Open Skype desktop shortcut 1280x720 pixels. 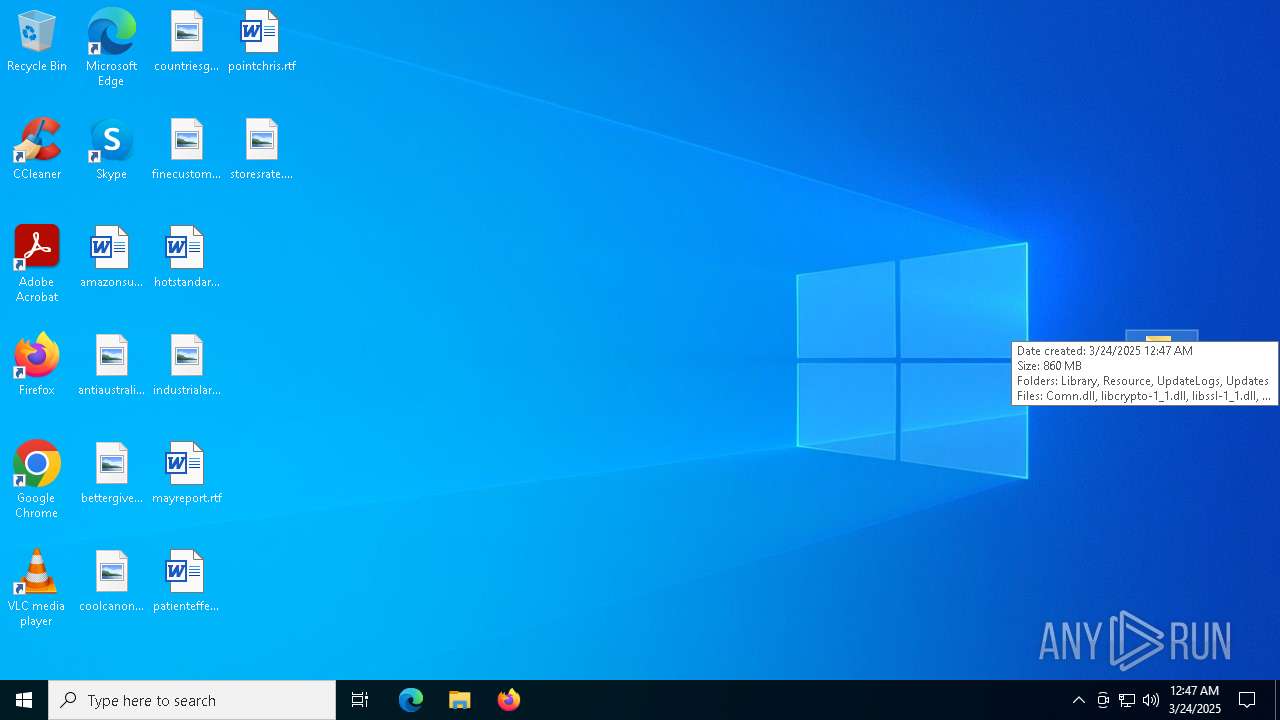111,150
